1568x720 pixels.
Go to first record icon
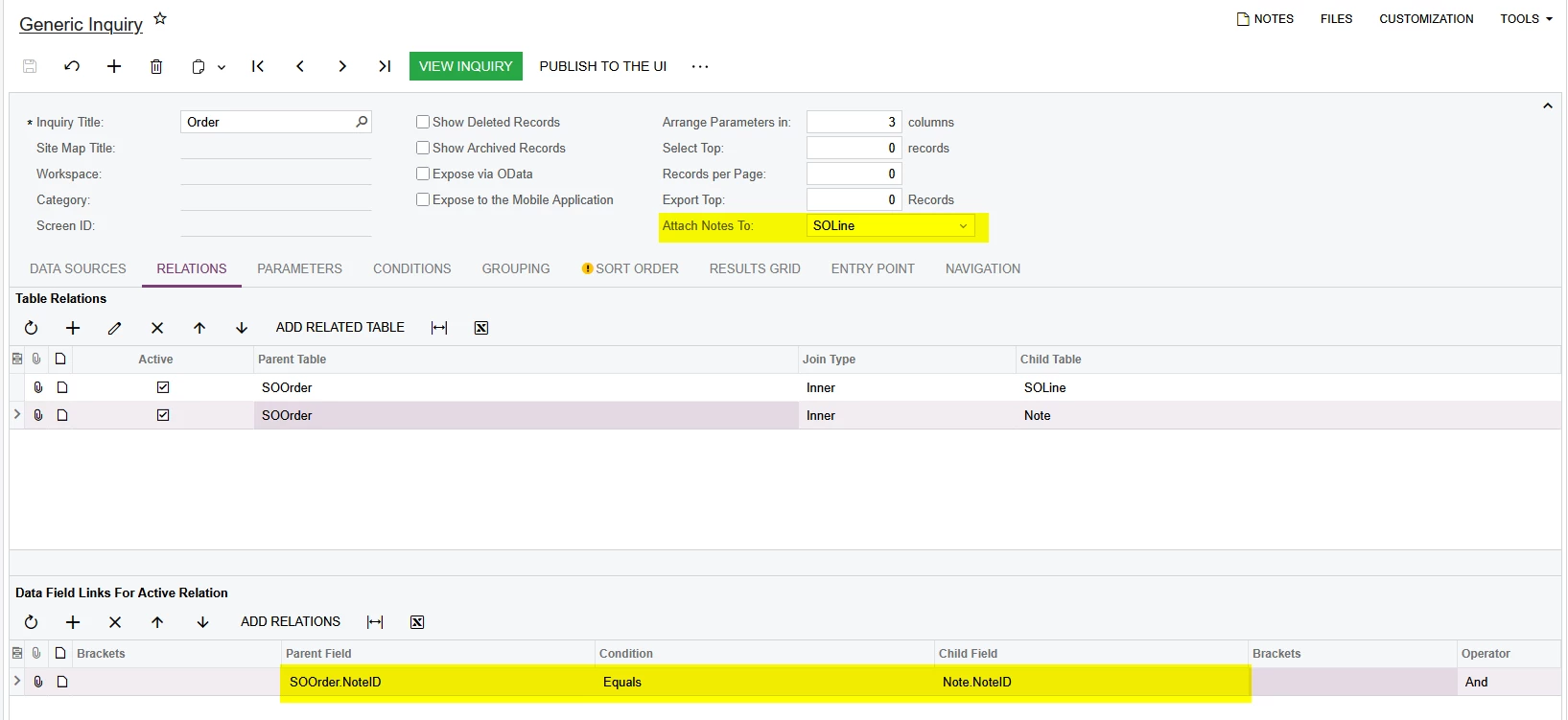(258, 66)
